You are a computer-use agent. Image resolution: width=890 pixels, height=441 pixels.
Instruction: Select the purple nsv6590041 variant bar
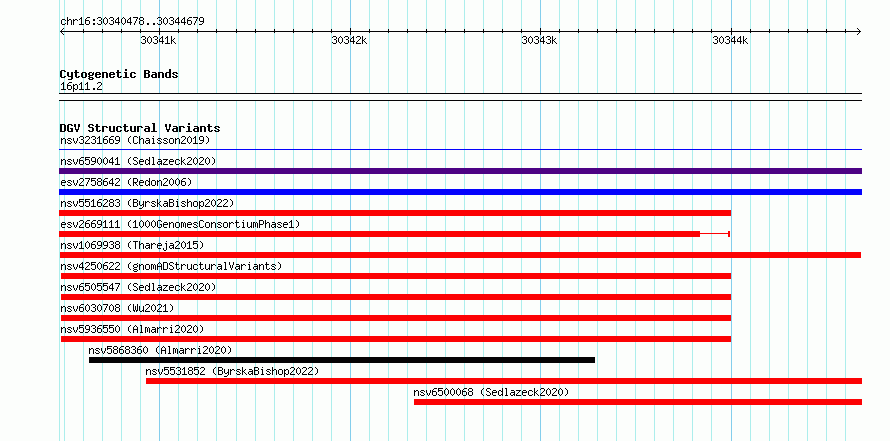point(461,171)
